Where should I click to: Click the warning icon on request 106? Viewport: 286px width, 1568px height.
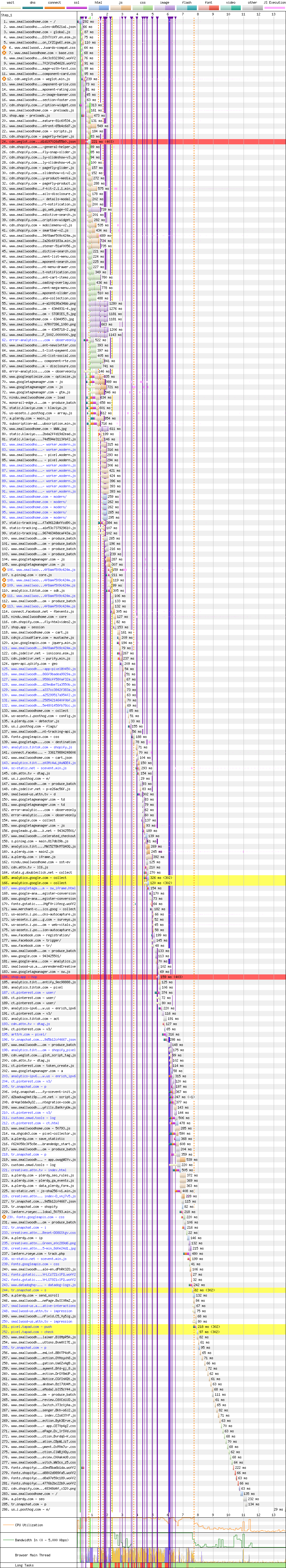4,570
